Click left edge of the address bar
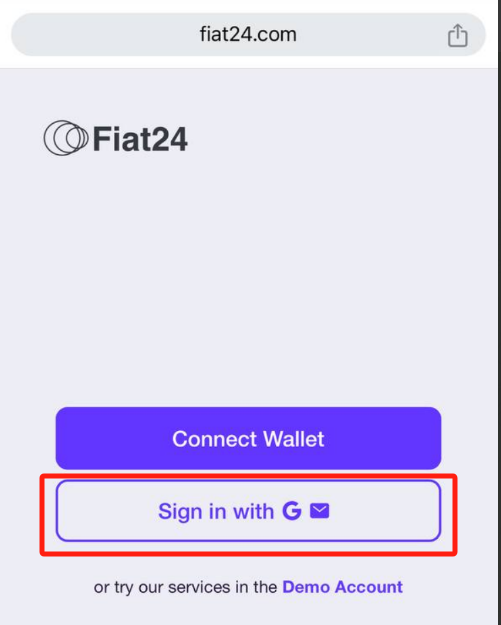The height and width of the screenshot is (625, 501). 24,35
